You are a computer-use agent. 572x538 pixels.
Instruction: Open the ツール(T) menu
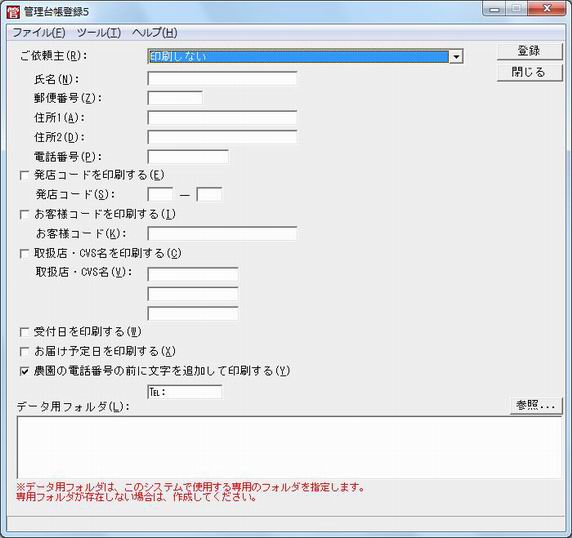[x=99, y=33]
